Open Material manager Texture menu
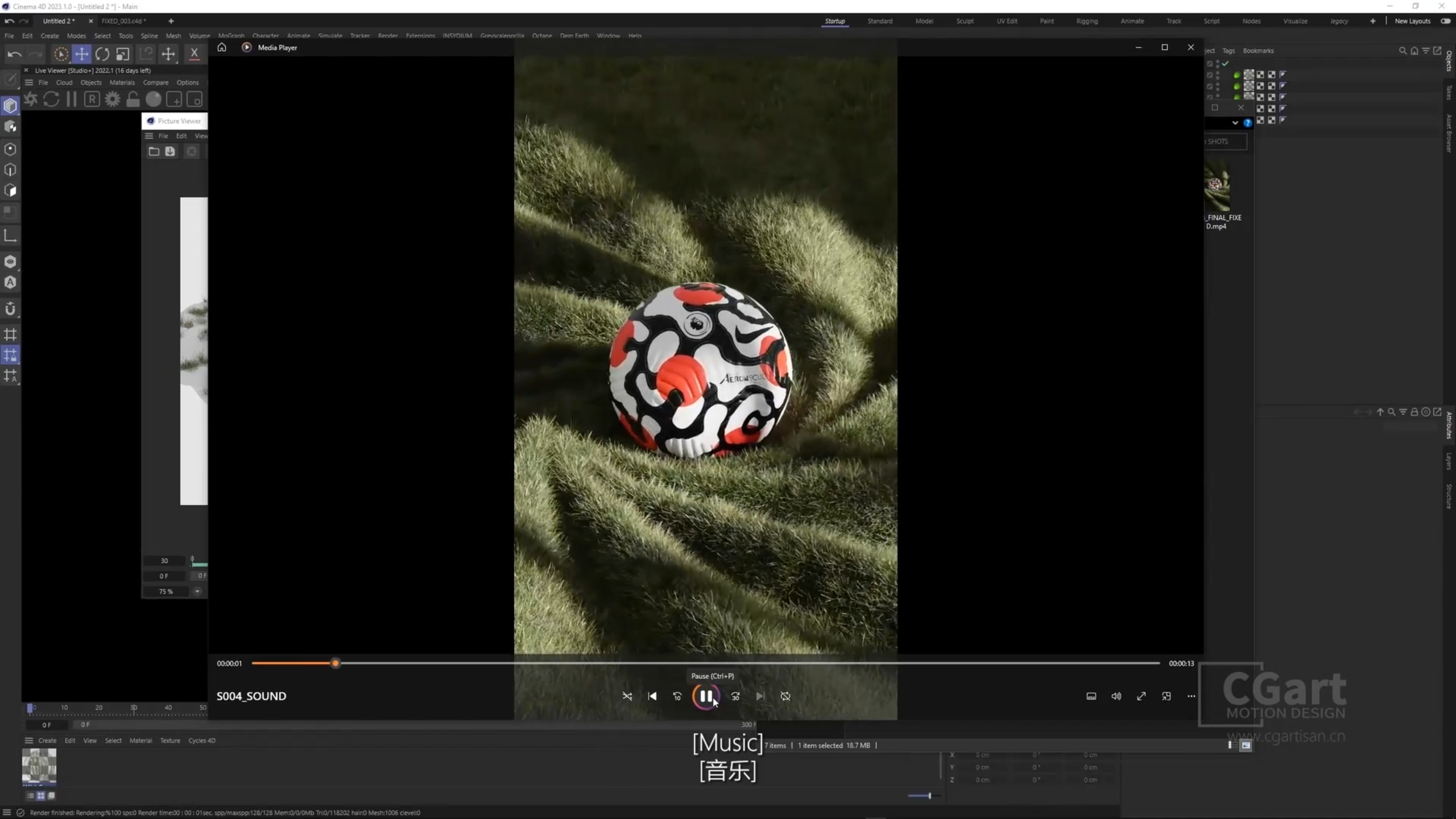The width and height of the screenshot is (1456, 819). 170,741
